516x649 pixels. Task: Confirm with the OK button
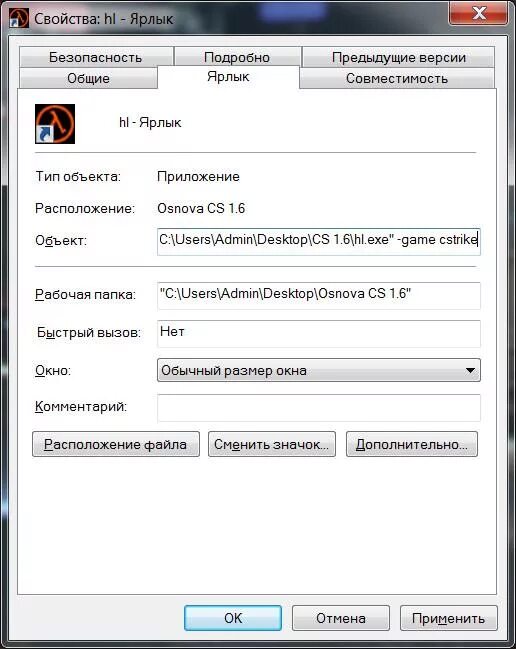coord(233,618)
